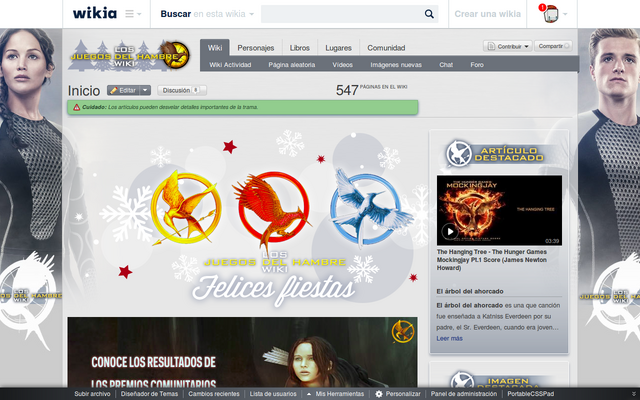Click the Artículo Destacado mockingjay icon
This screenshot has width=640, height=400.
pos(459,153)
